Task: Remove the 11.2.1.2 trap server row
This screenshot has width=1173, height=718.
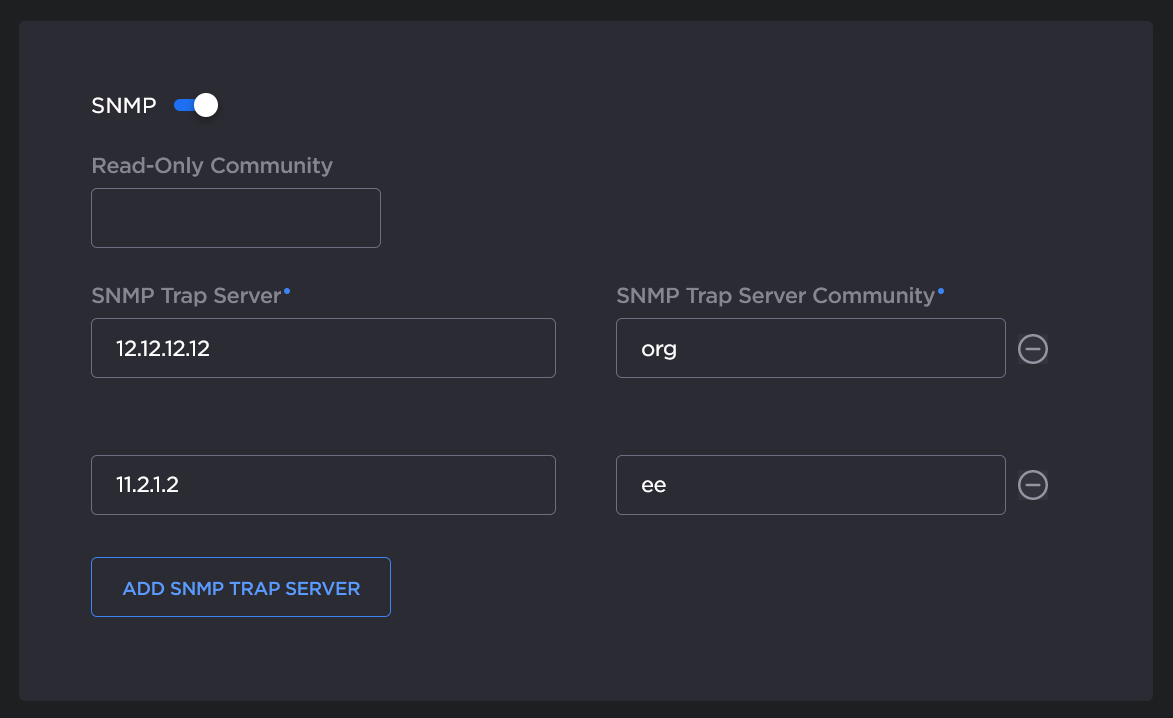Action: click(1032, 485)
